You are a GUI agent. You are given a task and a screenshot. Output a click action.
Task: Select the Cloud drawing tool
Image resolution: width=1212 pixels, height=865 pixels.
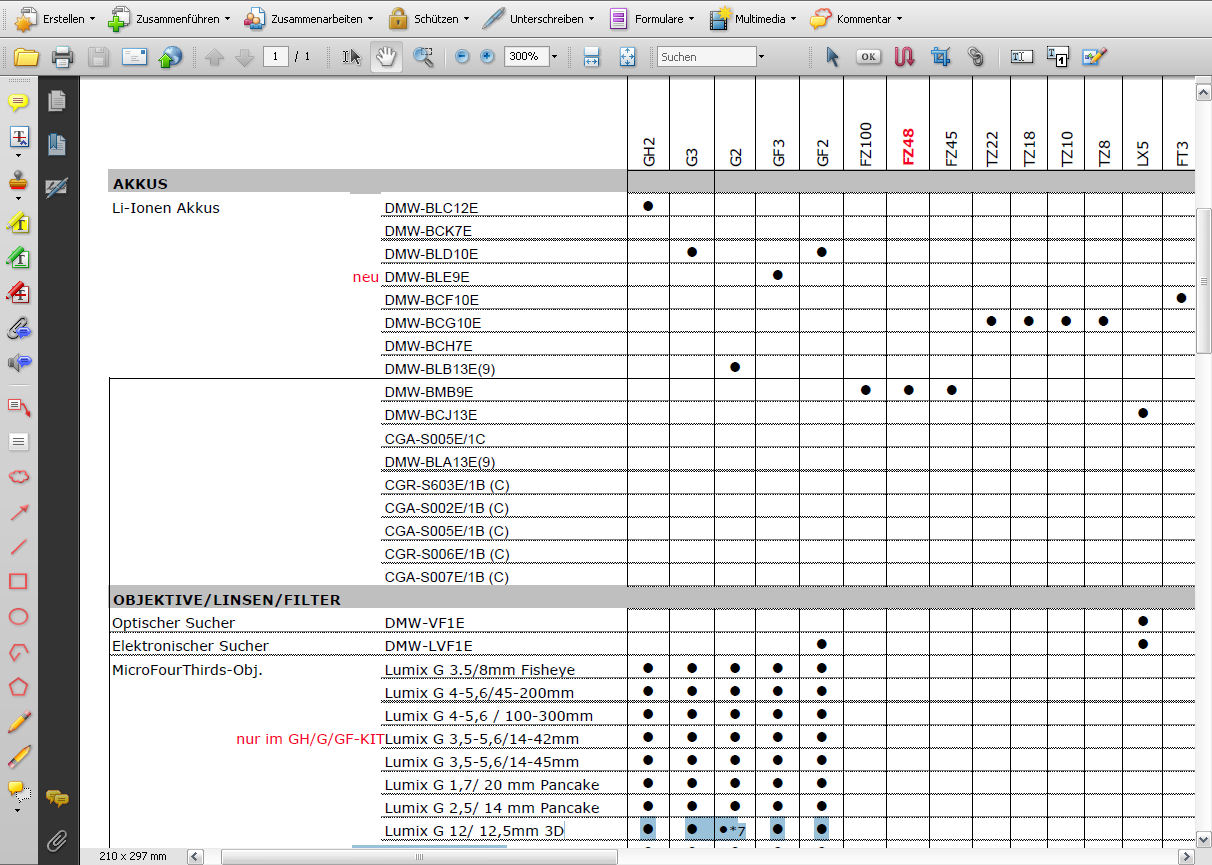pyautogui.click(x=18, y=477)
